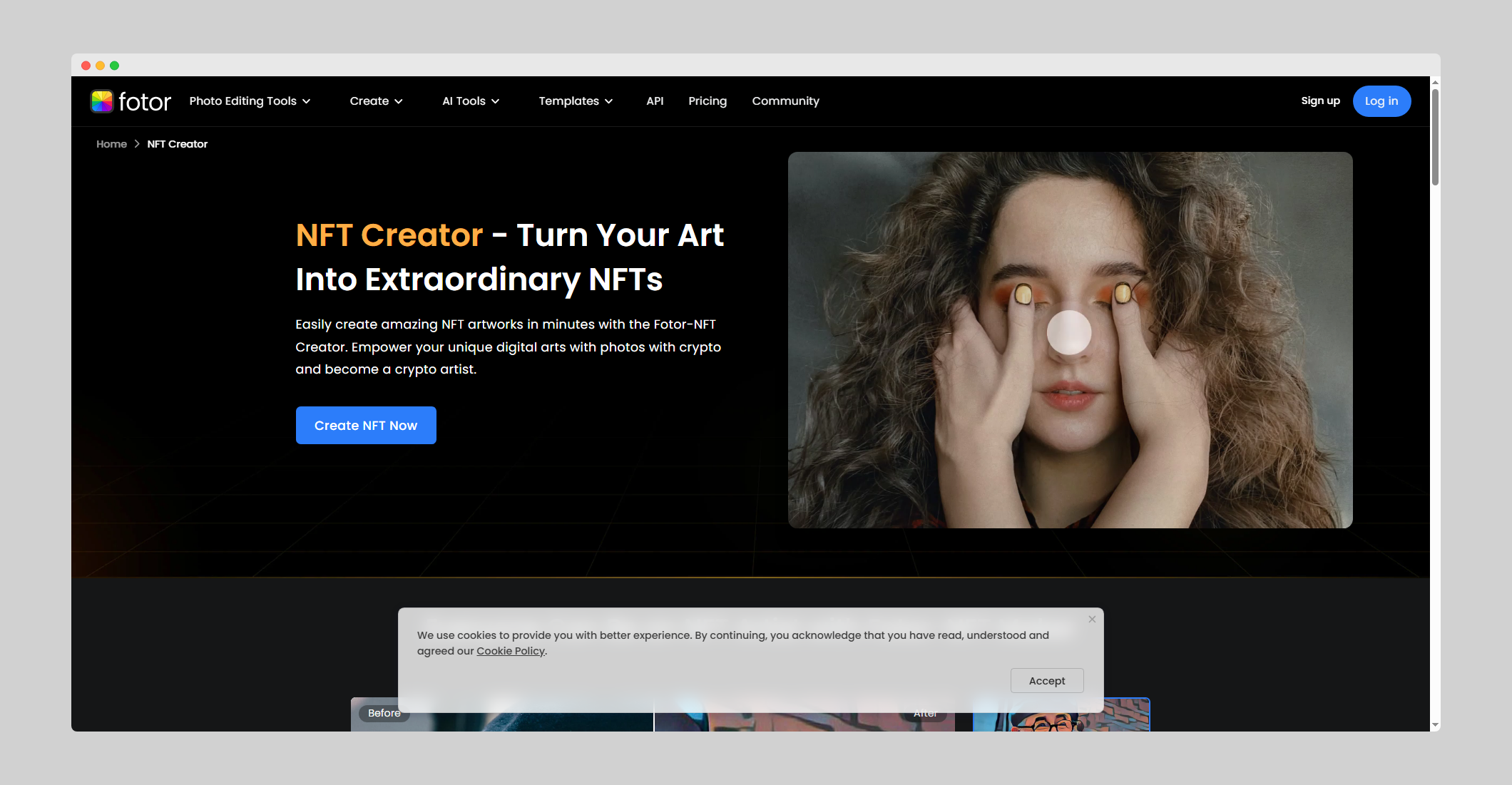The image size is (1512, 785).
Task: Open the Cookie Policy link
Action: tap(511, 651)
